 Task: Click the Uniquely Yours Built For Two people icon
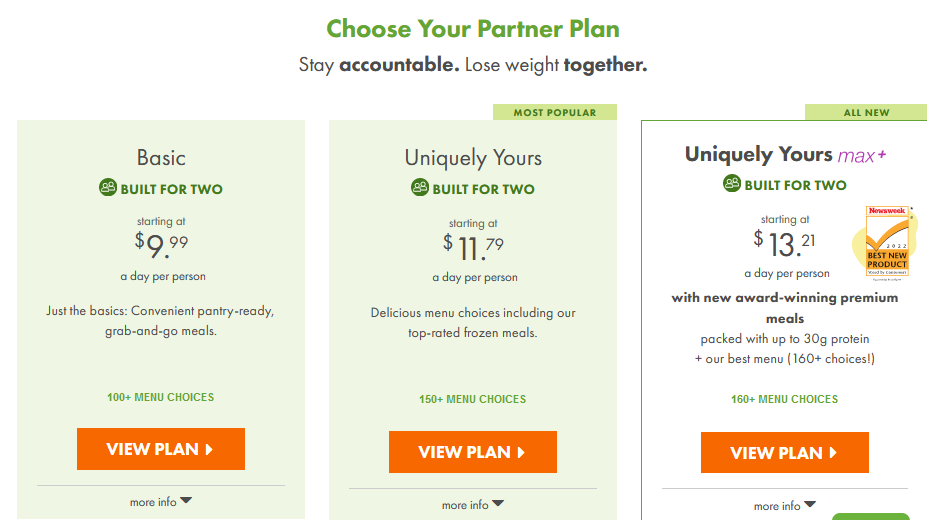420,187
